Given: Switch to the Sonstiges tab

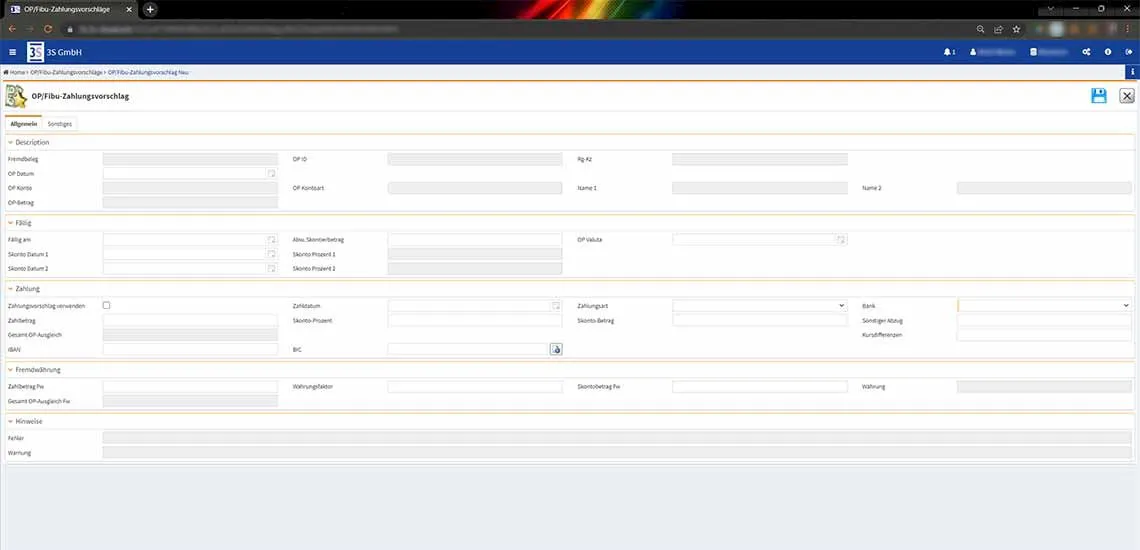Looking at the screenshot, I should pos(60,124).
